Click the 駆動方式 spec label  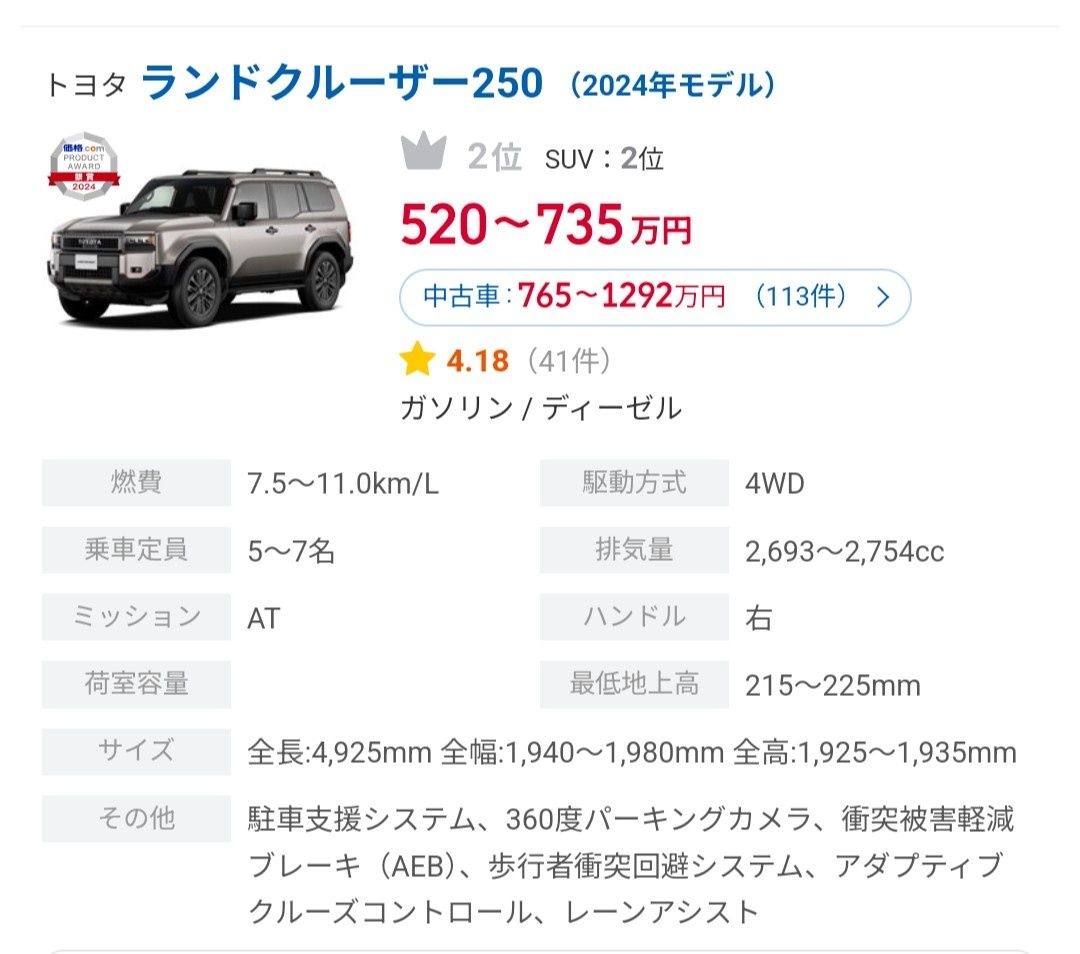(634, 483)
